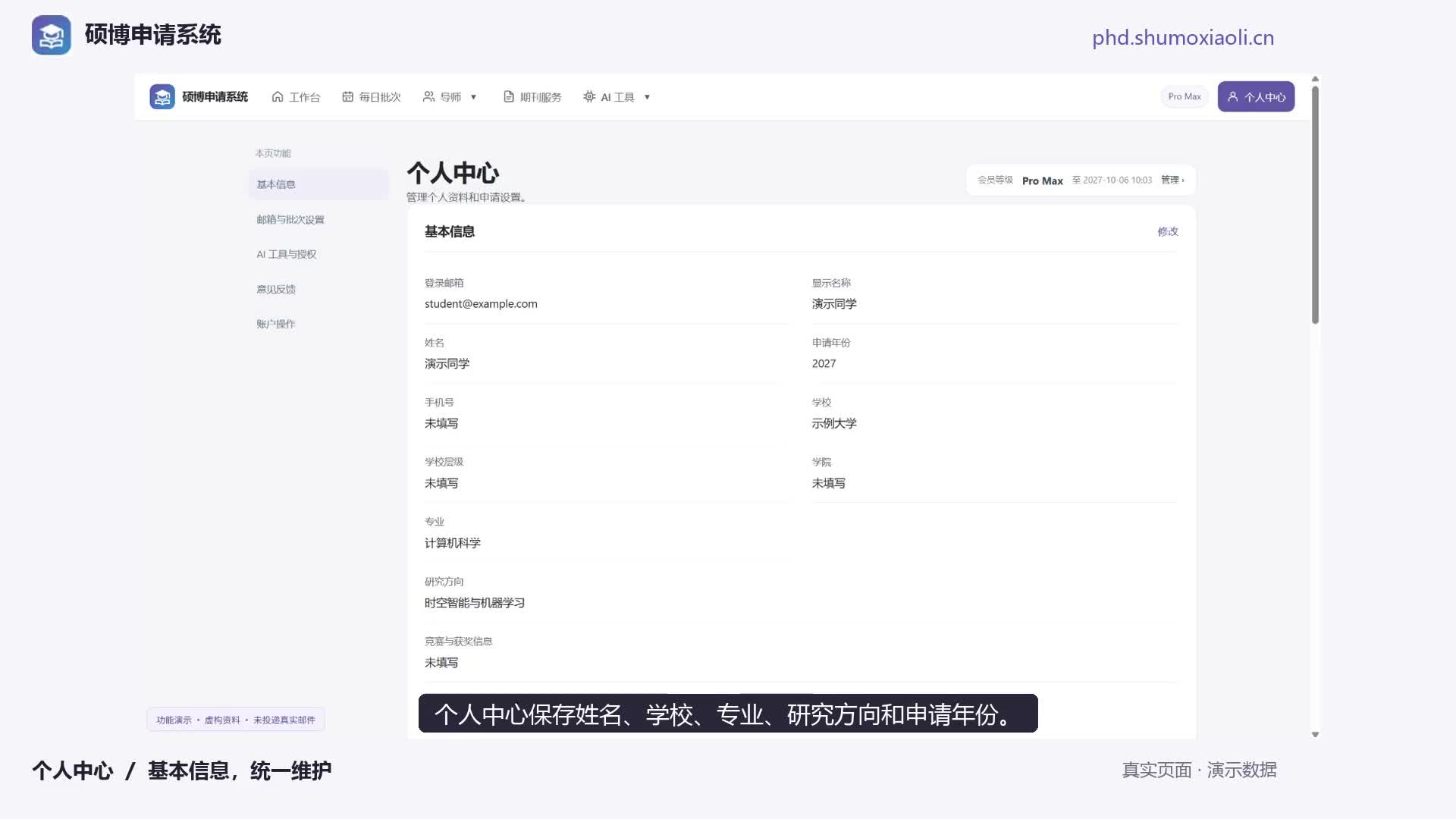1456x819 pixels.
Task: Click the vertical scrollbar thumb
Action: pyautogui.click(x=1315, y=205)
